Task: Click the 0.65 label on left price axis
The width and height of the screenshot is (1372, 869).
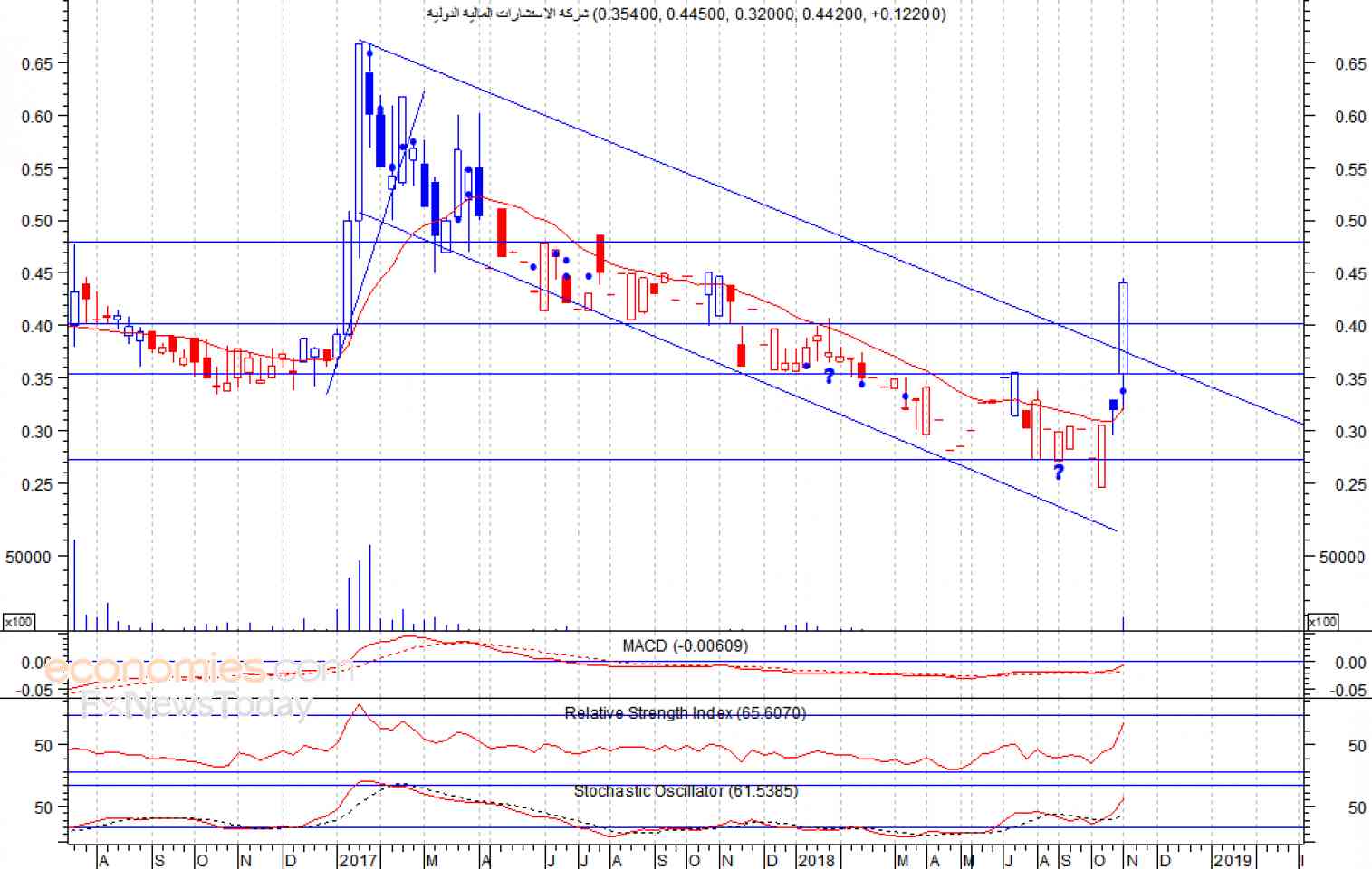Action: (37, 63)
